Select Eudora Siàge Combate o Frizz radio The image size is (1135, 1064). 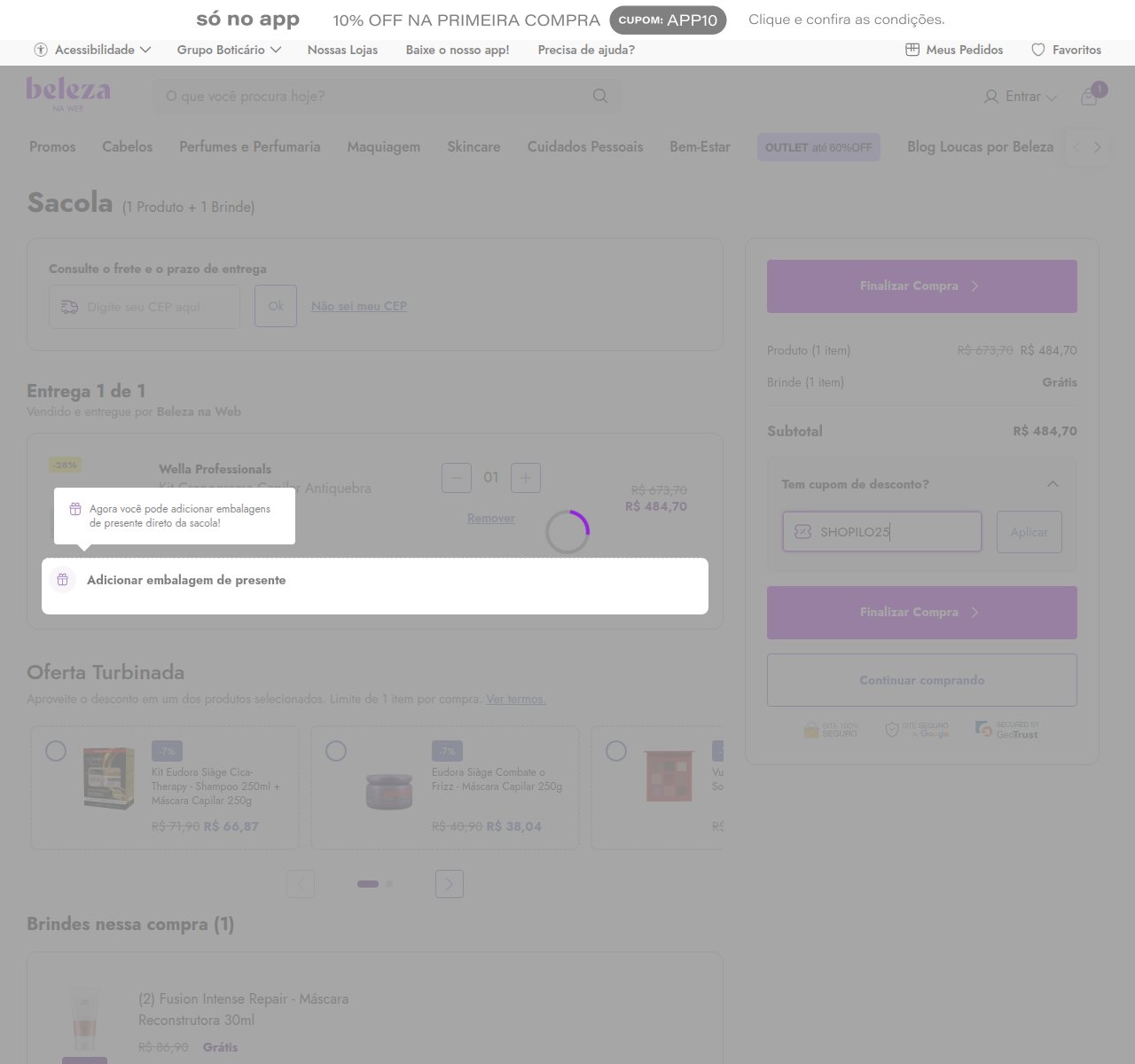point(336,751)
